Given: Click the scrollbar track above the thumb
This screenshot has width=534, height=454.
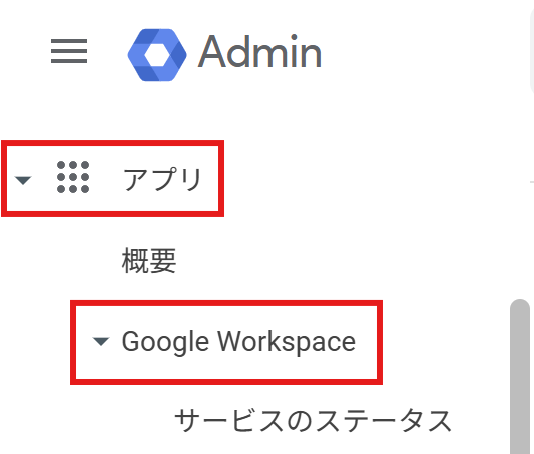Looking at the screenshot, I should 520,238.
